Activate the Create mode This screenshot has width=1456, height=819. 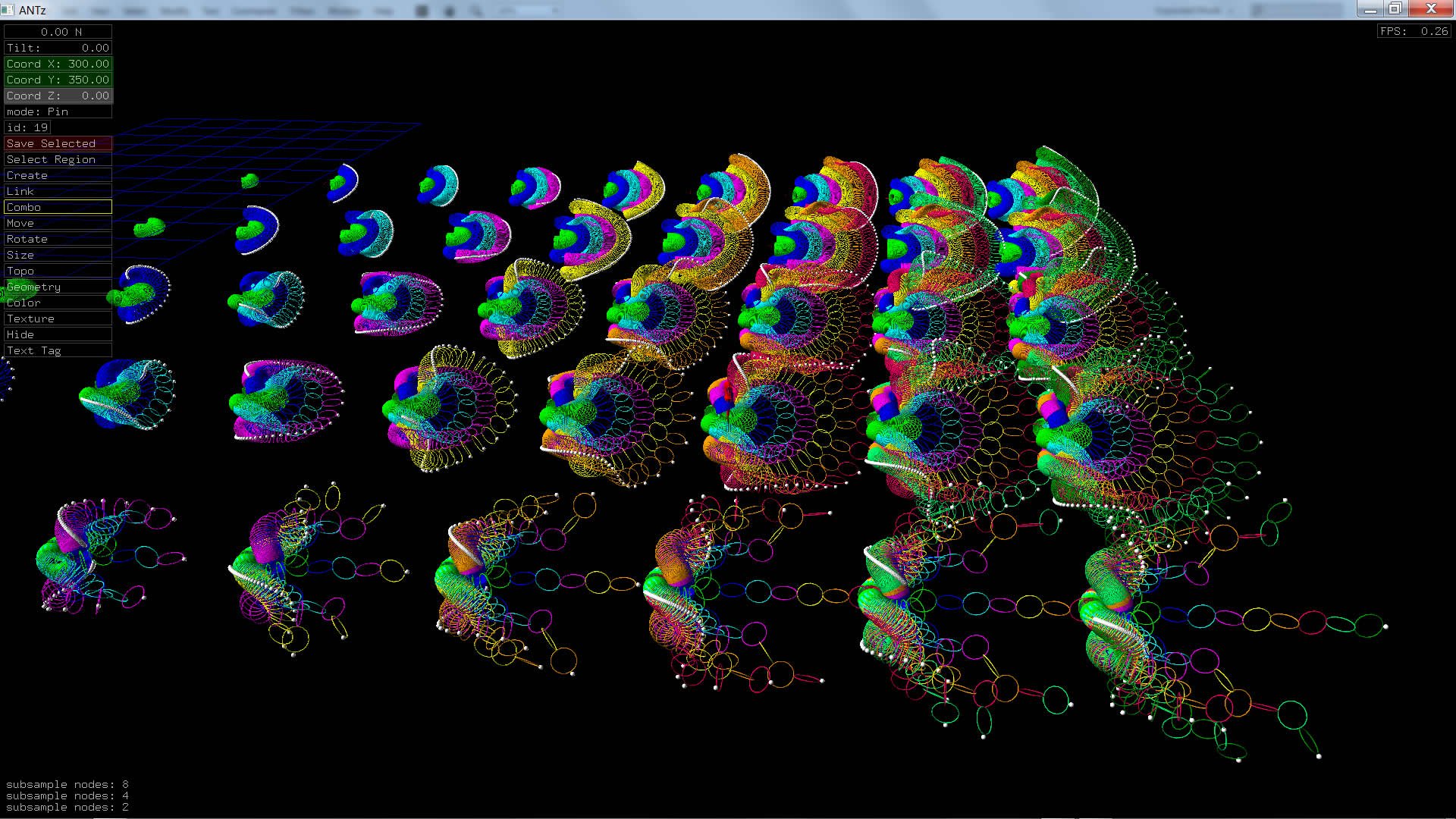(58, 175)
